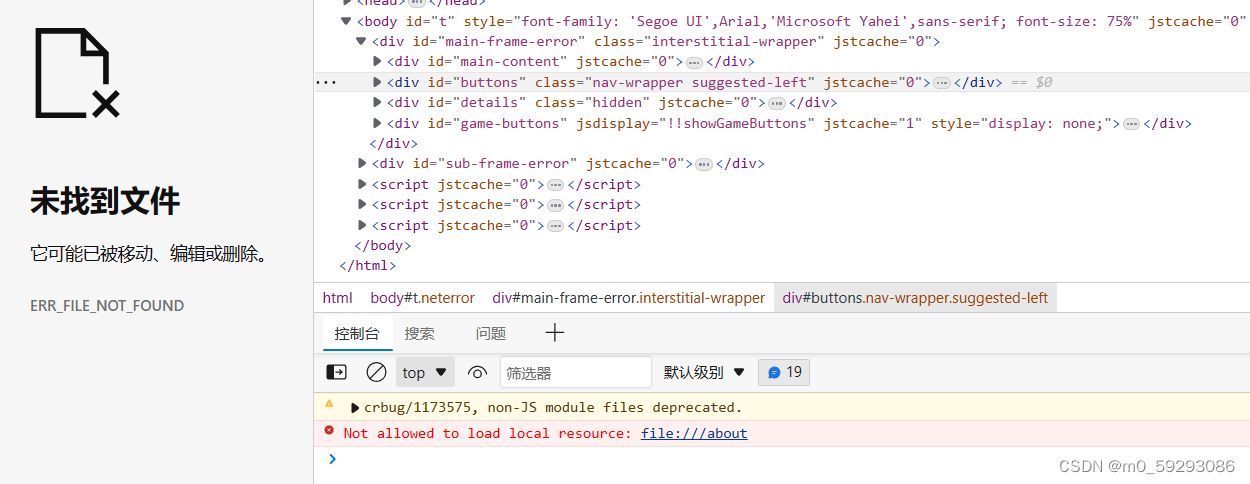Viewport: 1250px width, 484px height.
Task: Click the three-dot menu beside selected DOM row
Action: pyautogui.click(x=325, y=82)
